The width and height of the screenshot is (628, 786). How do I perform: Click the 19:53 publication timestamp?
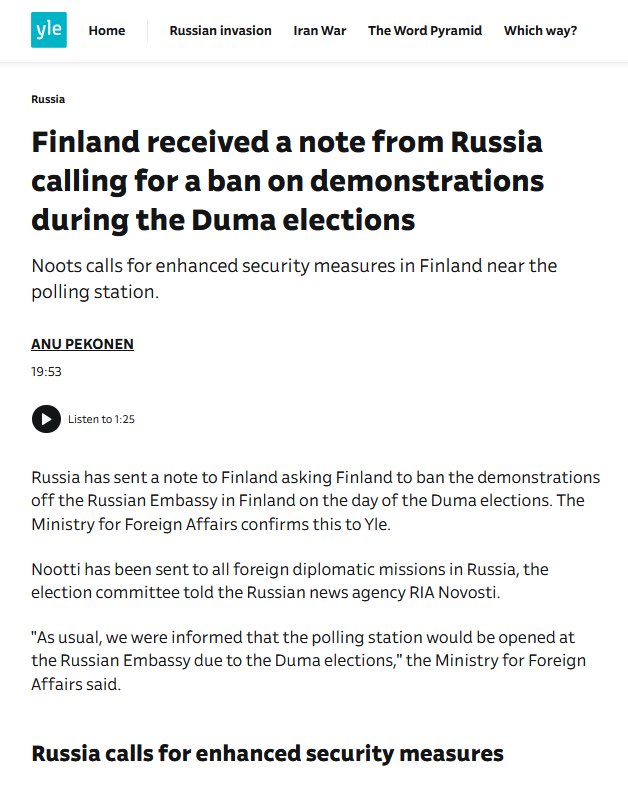(x=46, y=371)
